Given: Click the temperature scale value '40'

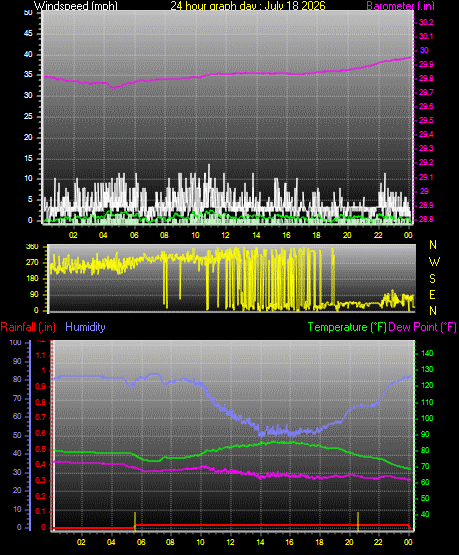Looking at the screenshot, I should point(425,514).
